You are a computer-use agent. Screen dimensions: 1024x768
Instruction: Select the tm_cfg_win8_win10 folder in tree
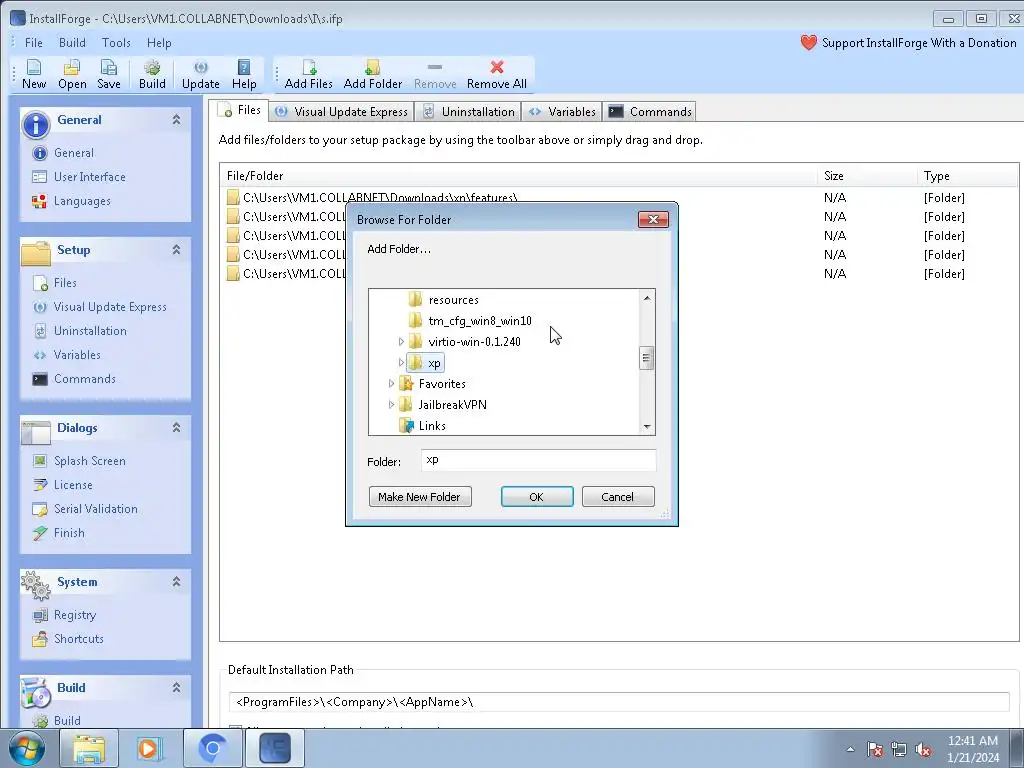click(480, 321)
